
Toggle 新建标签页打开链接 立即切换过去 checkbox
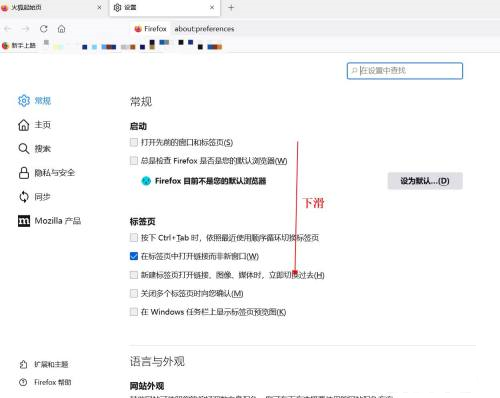click(x=134, y=275)
